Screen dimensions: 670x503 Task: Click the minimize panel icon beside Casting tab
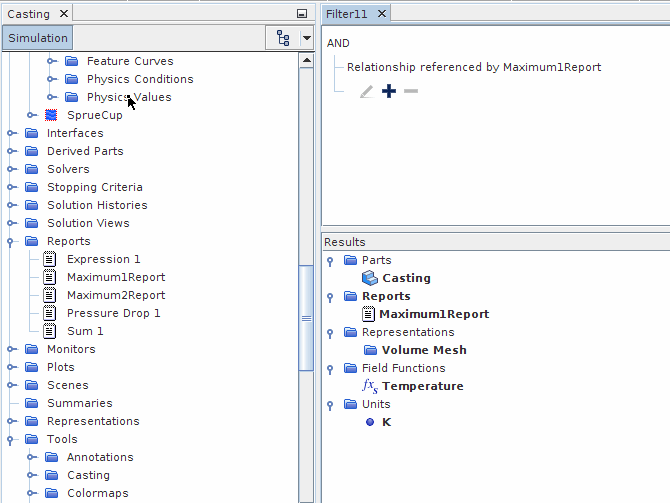click(x=302, y=14)
